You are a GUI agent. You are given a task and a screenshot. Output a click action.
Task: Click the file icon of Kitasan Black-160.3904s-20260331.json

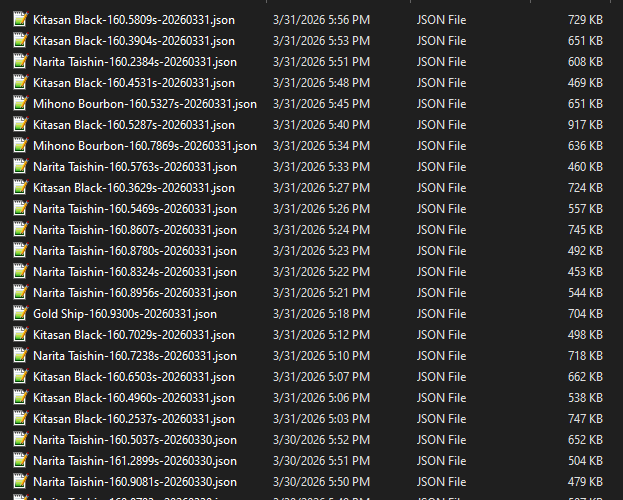coord(21,41)
